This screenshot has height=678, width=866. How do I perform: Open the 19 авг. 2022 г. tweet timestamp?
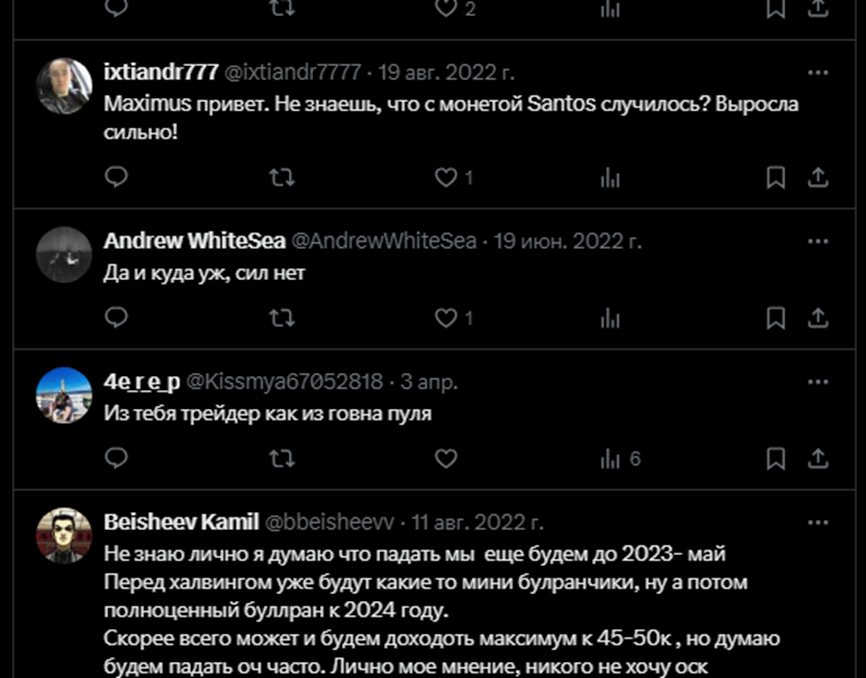pos(446,72)
